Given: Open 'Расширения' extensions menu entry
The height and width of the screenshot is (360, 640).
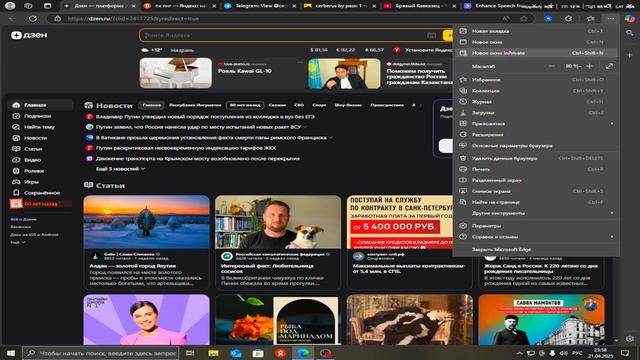Looking at the screenshot, I should 536,135.
